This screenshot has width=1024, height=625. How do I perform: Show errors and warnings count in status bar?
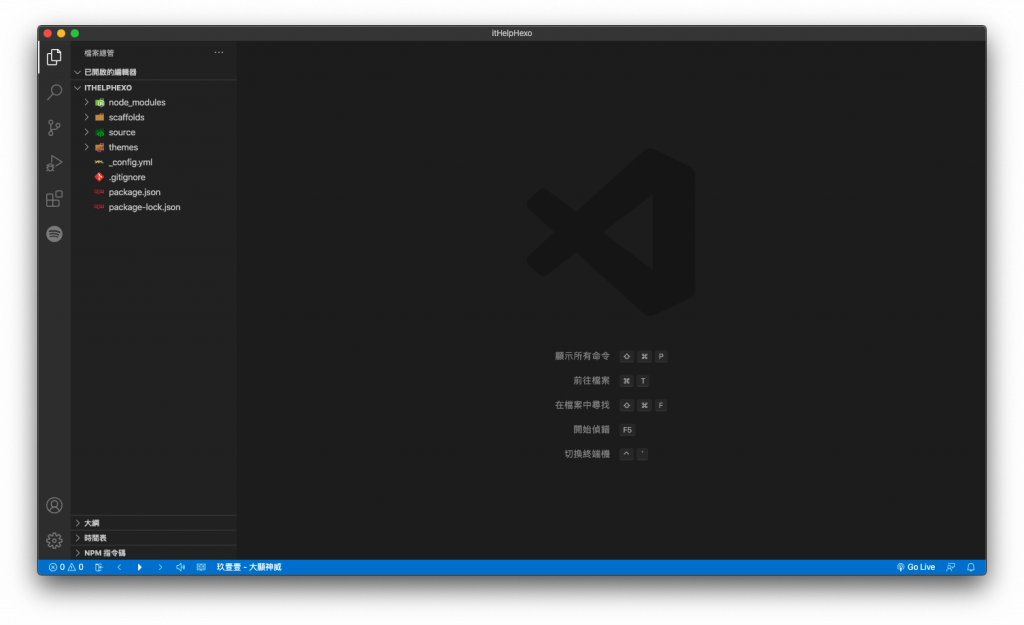pos(66,567)
